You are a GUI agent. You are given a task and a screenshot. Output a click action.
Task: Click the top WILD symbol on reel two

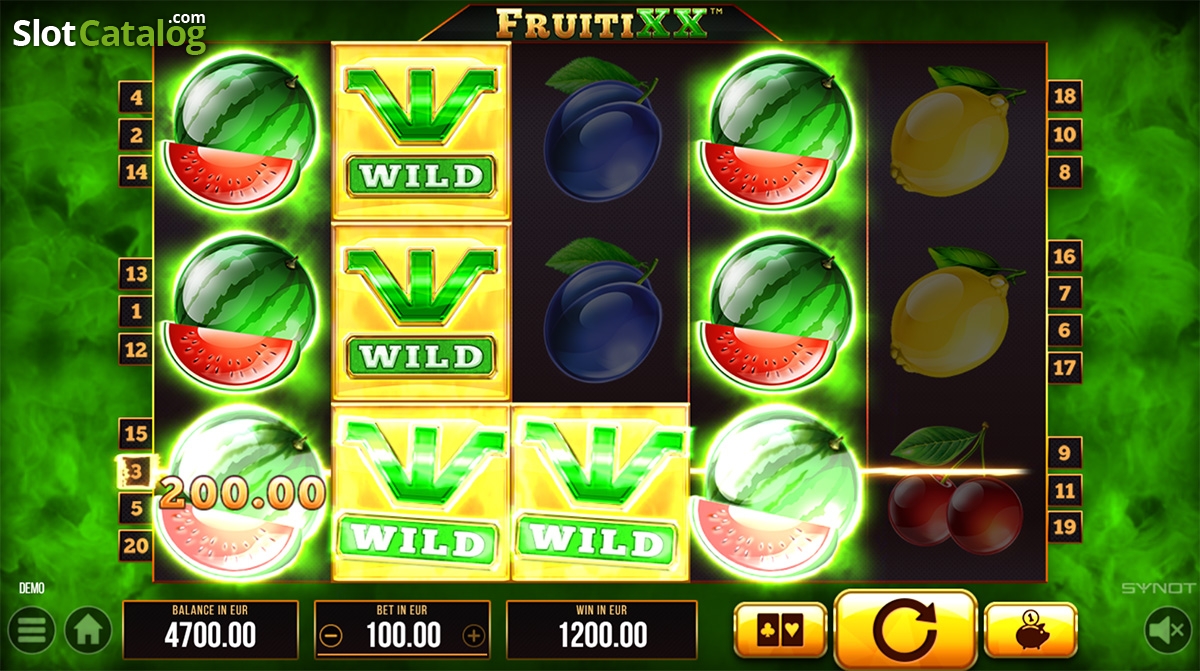click(421, 132)
